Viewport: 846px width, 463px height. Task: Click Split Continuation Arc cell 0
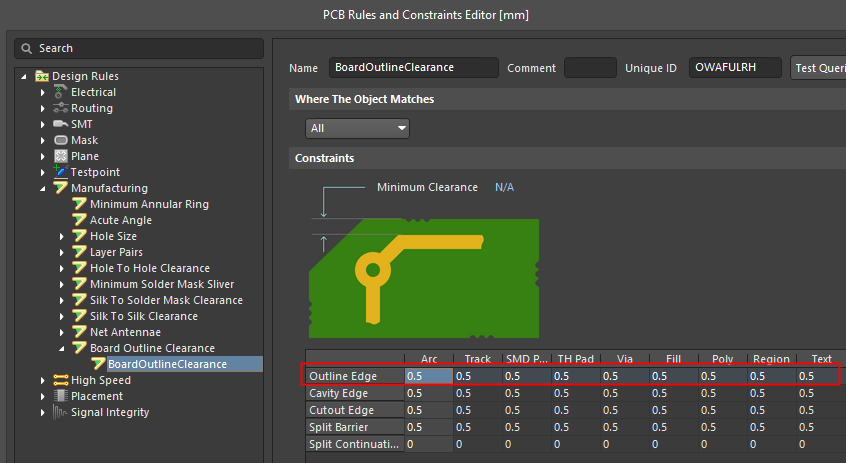[429, 444]
